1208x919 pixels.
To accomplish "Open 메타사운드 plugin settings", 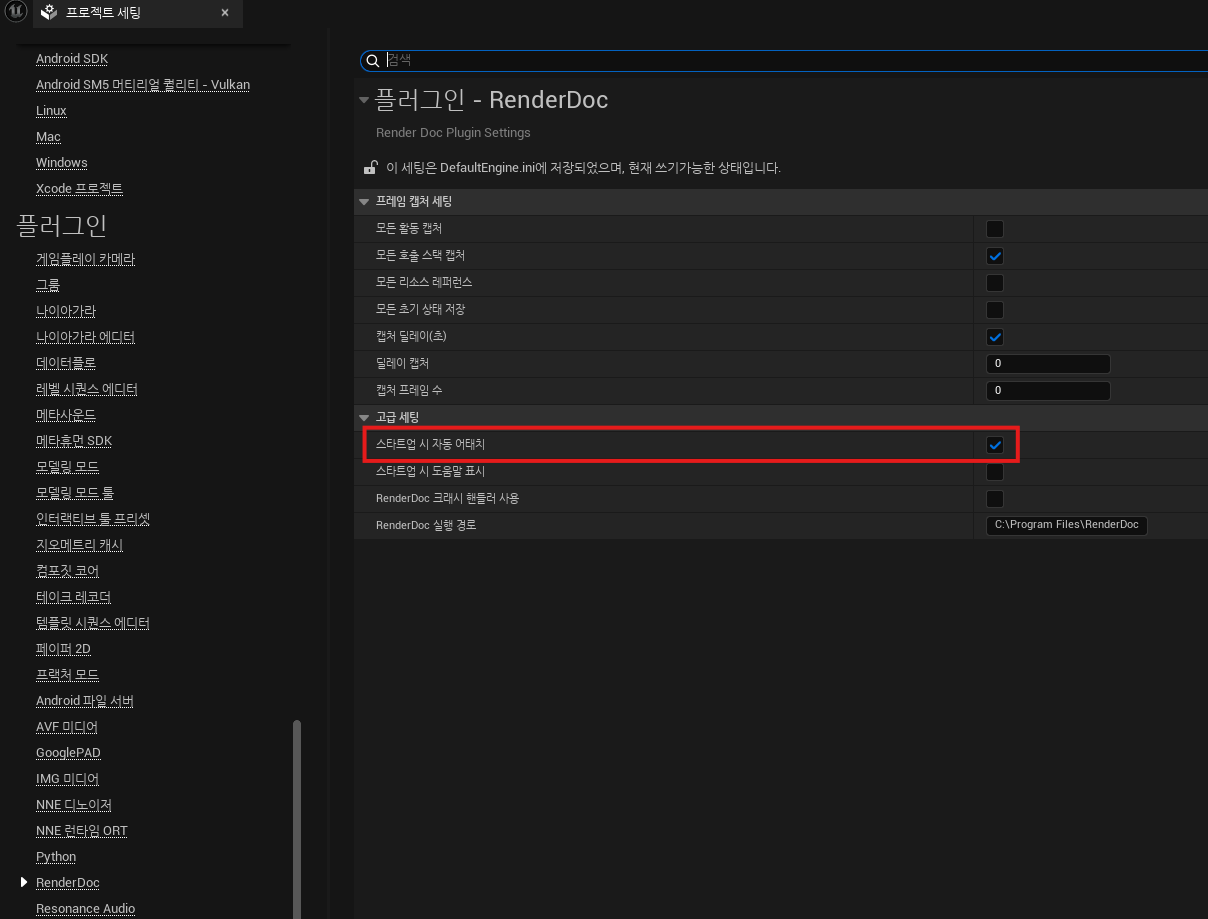I will tap(66, 415).
